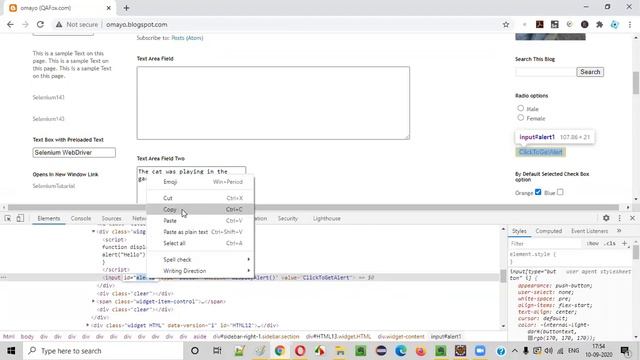Click the Styles Filter input field
Screen dimensions: 640x360
[x=545, y=243]
